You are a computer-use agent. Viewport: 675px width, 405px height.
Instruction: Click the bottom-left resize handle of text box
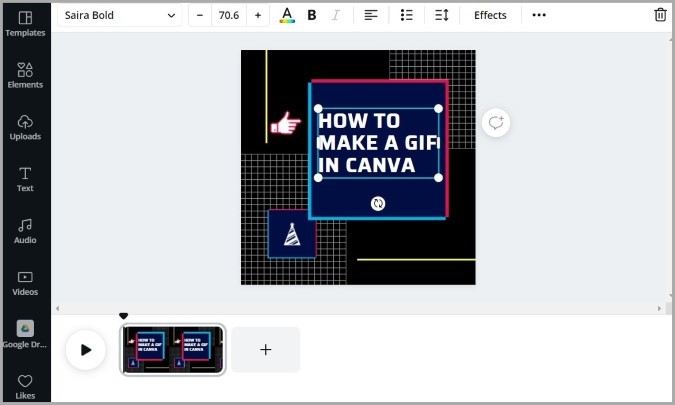coord(318,178)
